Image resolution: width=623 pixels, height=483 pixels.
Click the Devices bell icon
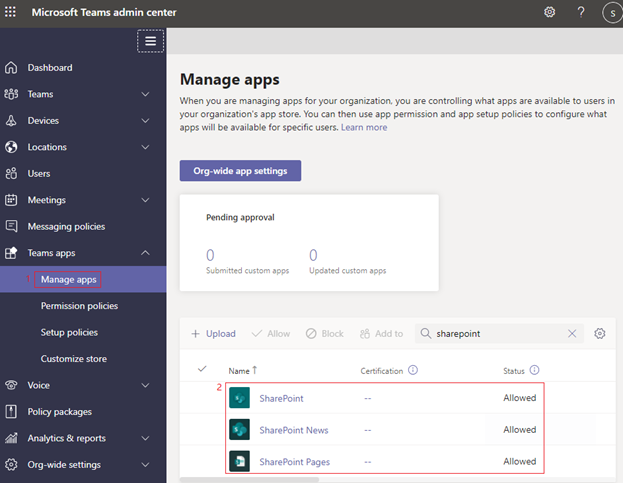point(11,121)
